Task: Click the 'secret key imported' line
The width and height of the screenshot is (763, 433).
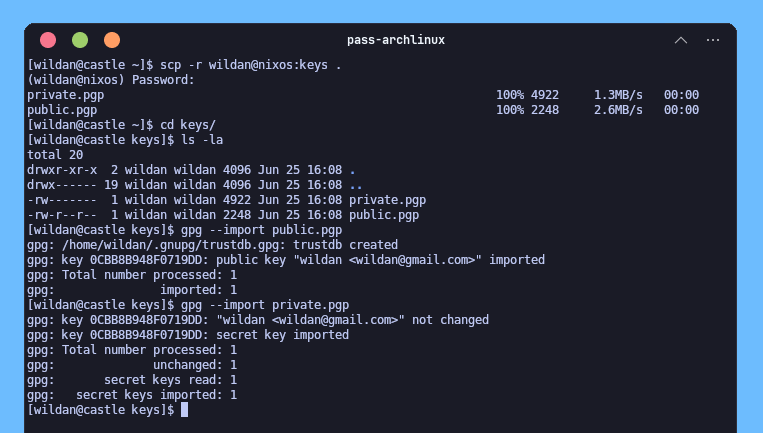Action: 188,335
